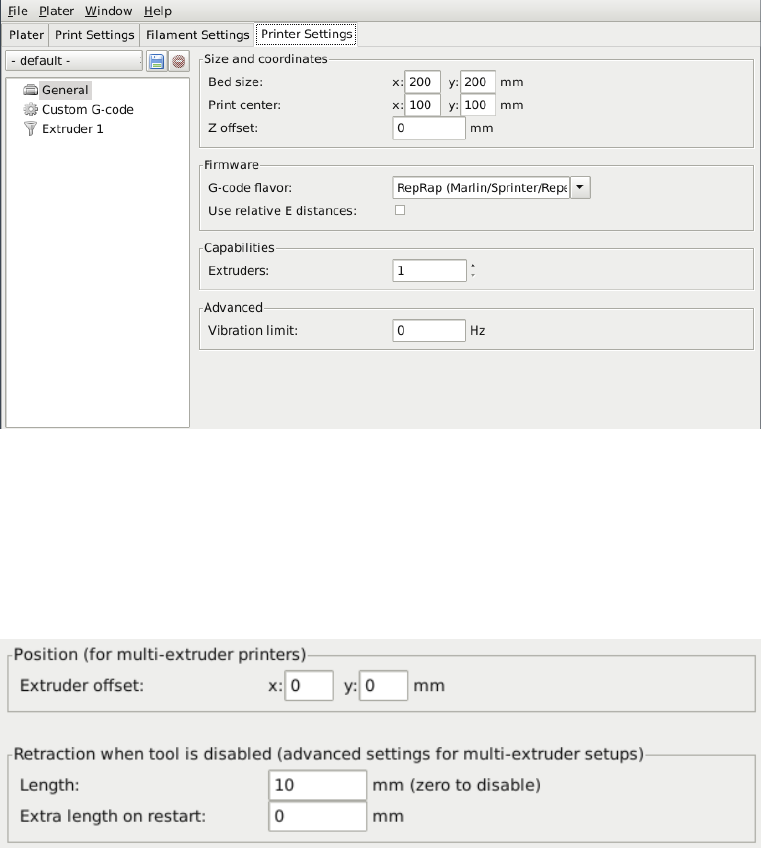Switch to the Filament Settings tab
Viewport: 761px width, 848px height.
(197, 35)
